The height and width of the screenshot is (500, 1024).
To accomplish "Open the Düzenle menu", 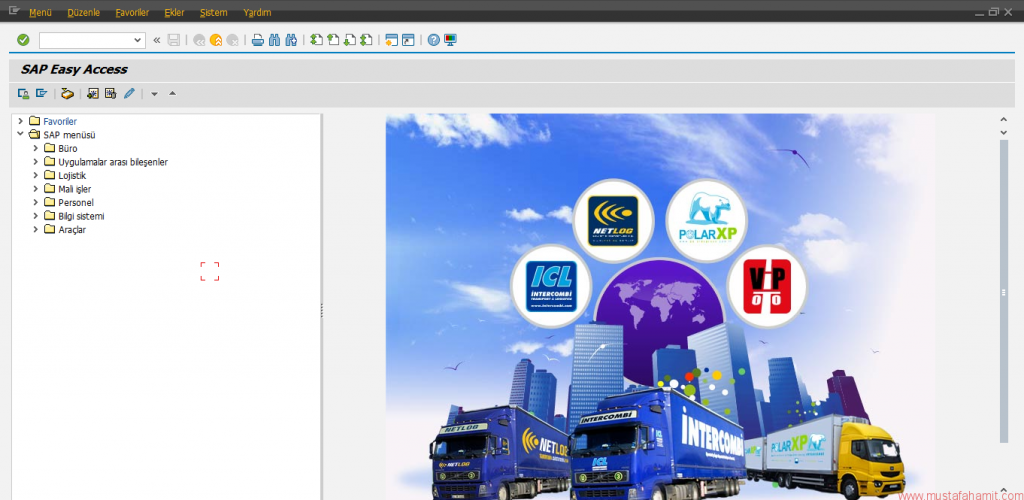I will (x=84, y=12).
